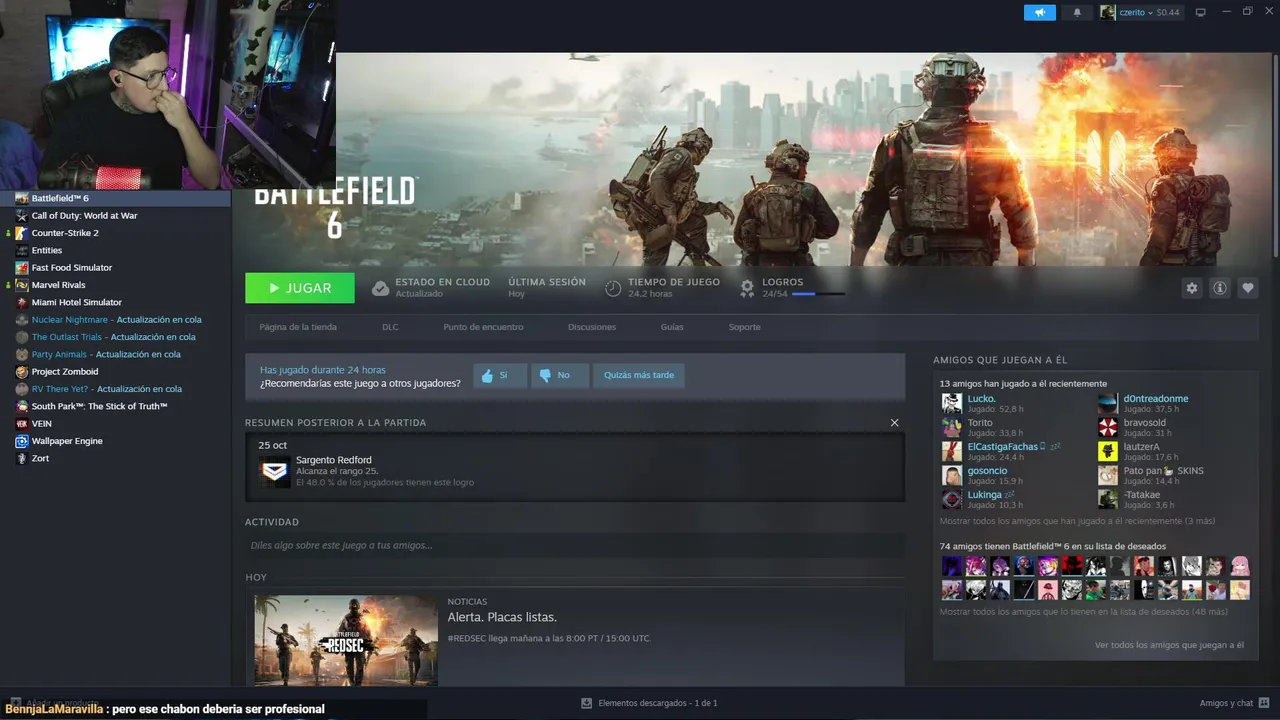Image resolution: width=1280 pixels, height=720 pixels.
Task: Click the thumbs-down No recommendation button
Action: (559, 375)
